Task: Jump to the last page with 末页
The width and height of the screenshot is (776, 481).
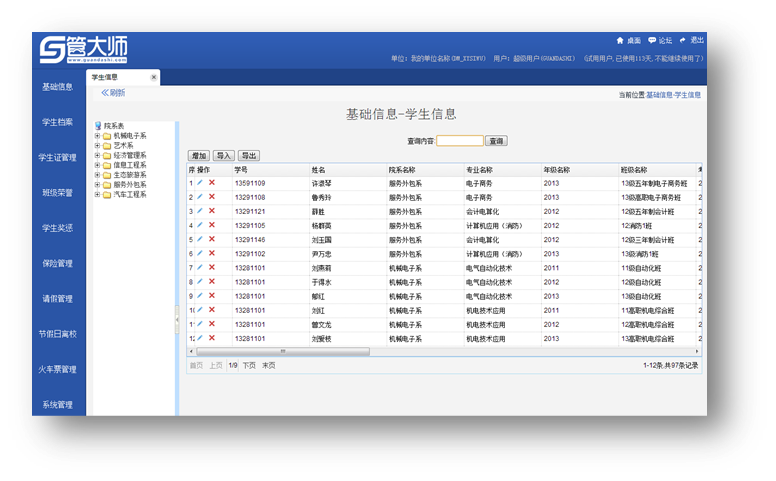Action: pos(269,366)
